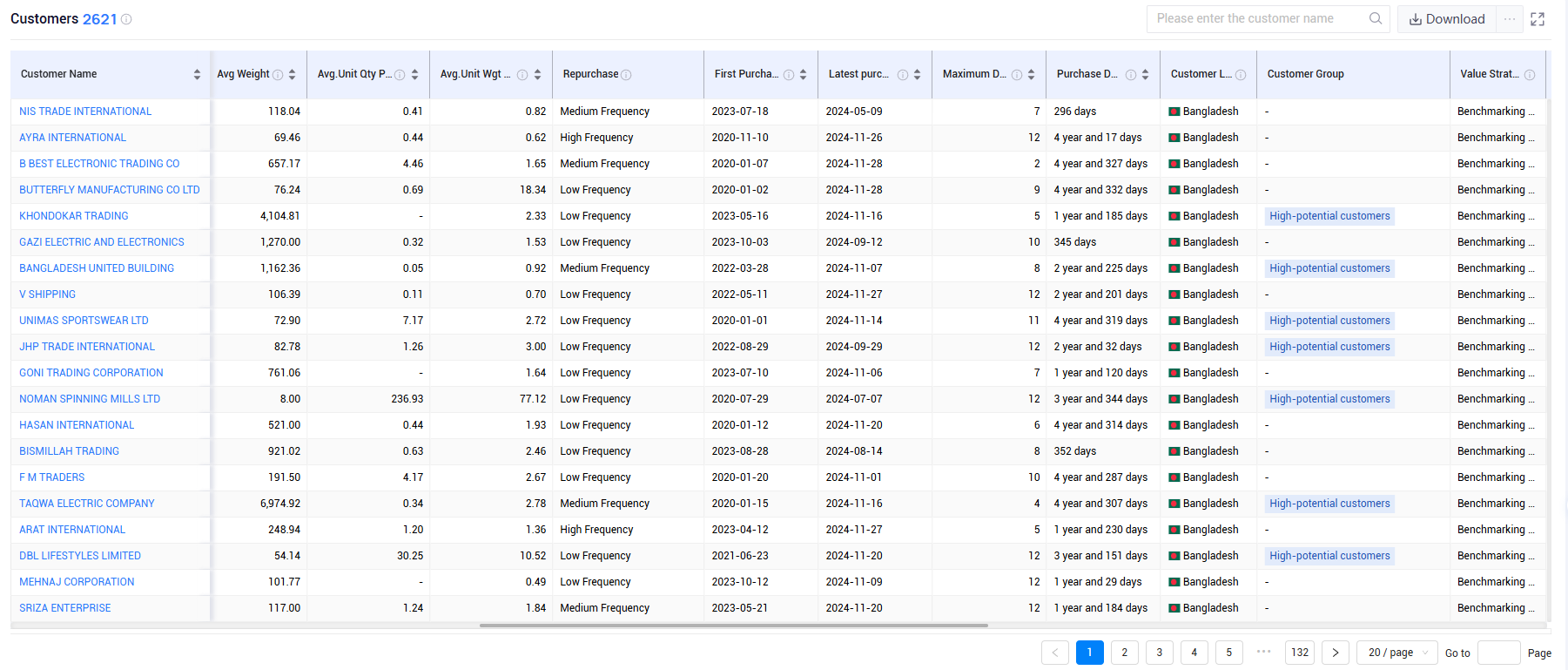
Task: Open TAQWA ELECTRIC COMPANY customer
Action: pyautogui.click(x=87, y=504)
